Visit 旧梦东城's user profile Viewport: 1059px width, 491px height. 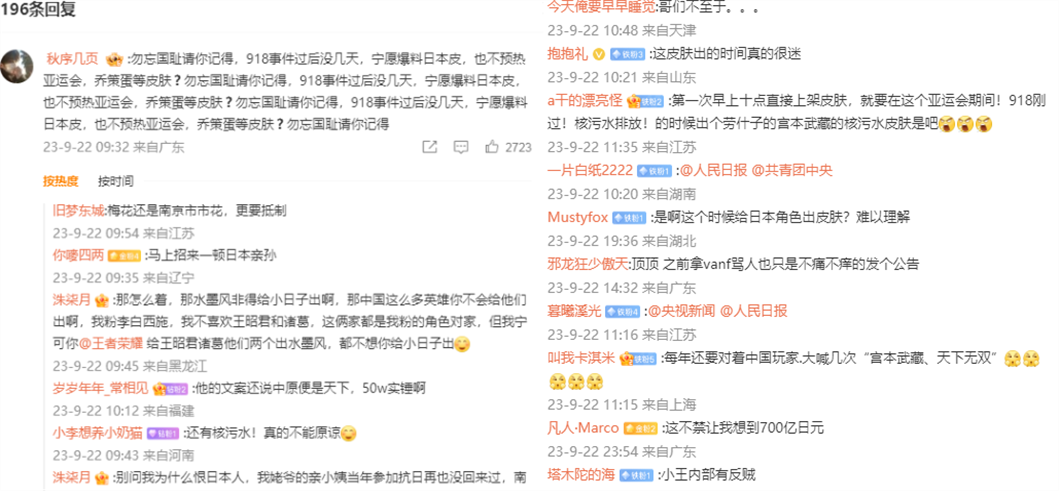click(x=79, y=209)
